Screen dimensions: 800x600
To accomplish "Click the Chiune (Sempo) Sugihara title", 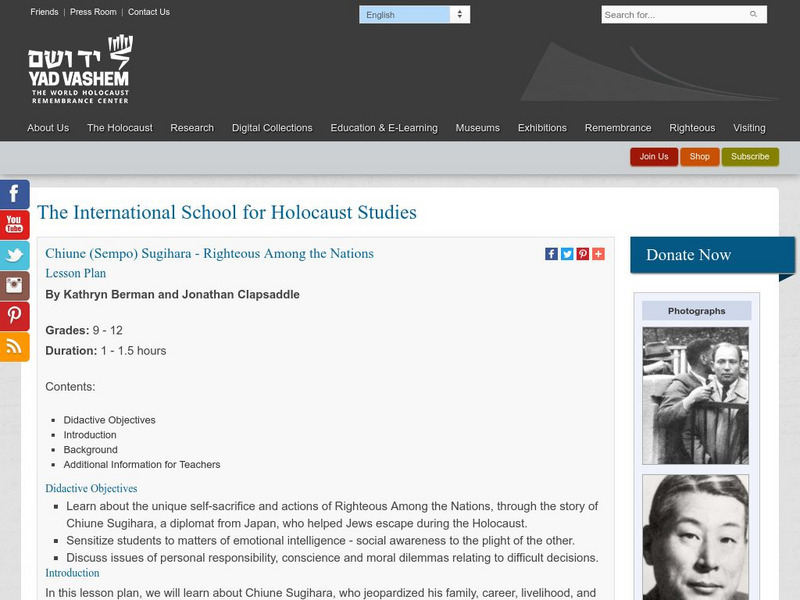I will (x=209, y=254).
